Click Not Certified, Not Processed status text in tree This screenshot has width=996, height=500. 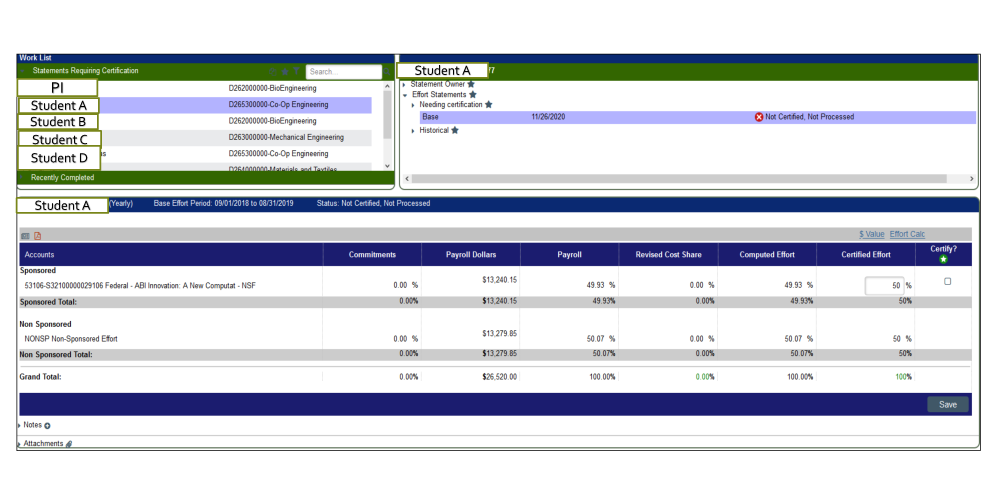[809, 117]
